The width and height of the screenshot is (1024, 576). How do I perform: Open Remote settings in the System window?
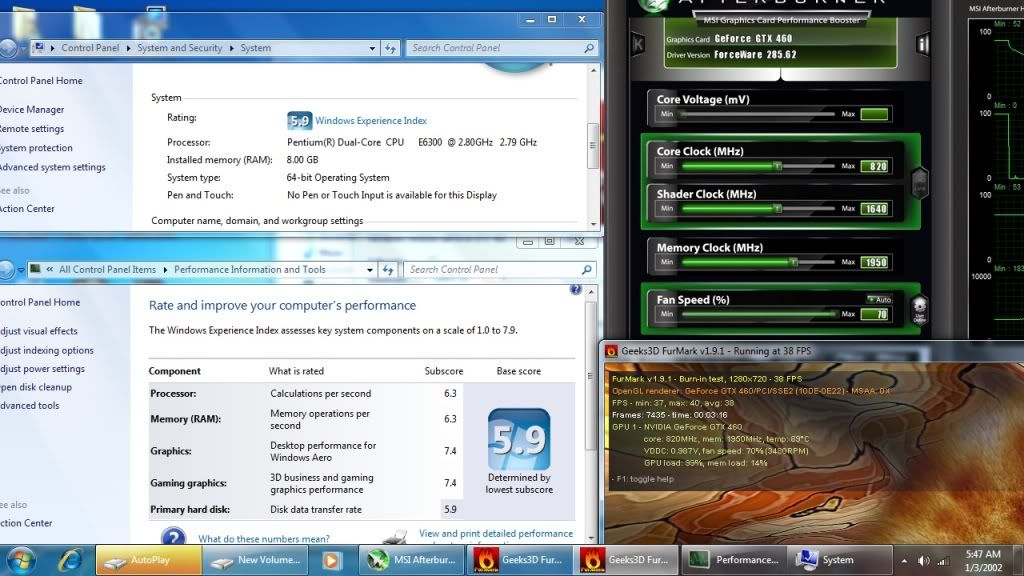(31, 129)
